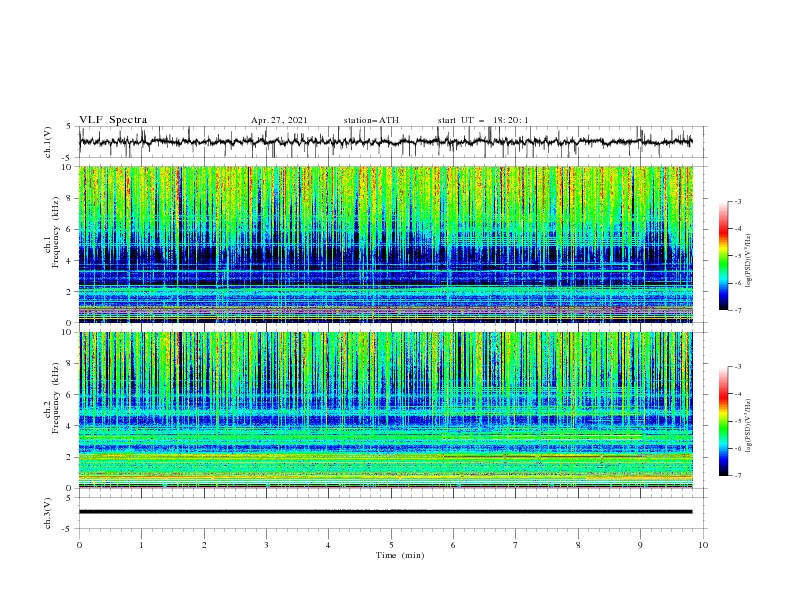Screen dimensions: 792x612
Task: Click the ch.1 voltage waveform trace
Action: click(386, 142)
